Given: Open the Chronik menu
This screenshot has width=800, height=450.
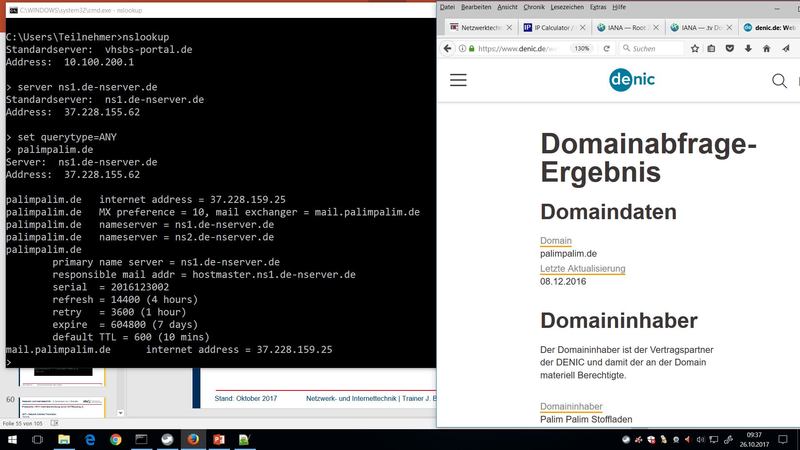Looking at the screenshot, I should 534,7.
